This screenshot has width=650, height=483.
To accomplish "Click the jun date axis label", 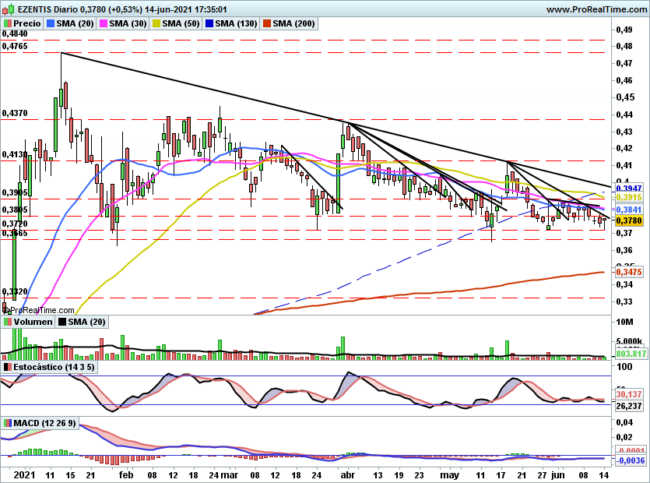I will (x=558, y=475).
